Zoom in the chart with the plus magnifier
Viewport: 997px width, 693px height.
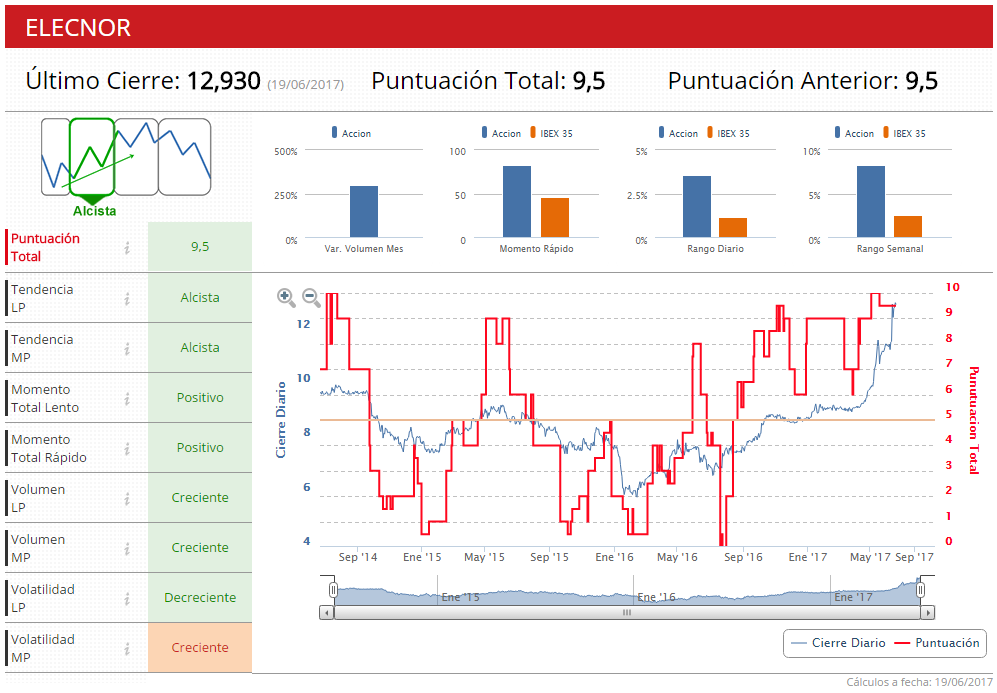click(285, 297)
